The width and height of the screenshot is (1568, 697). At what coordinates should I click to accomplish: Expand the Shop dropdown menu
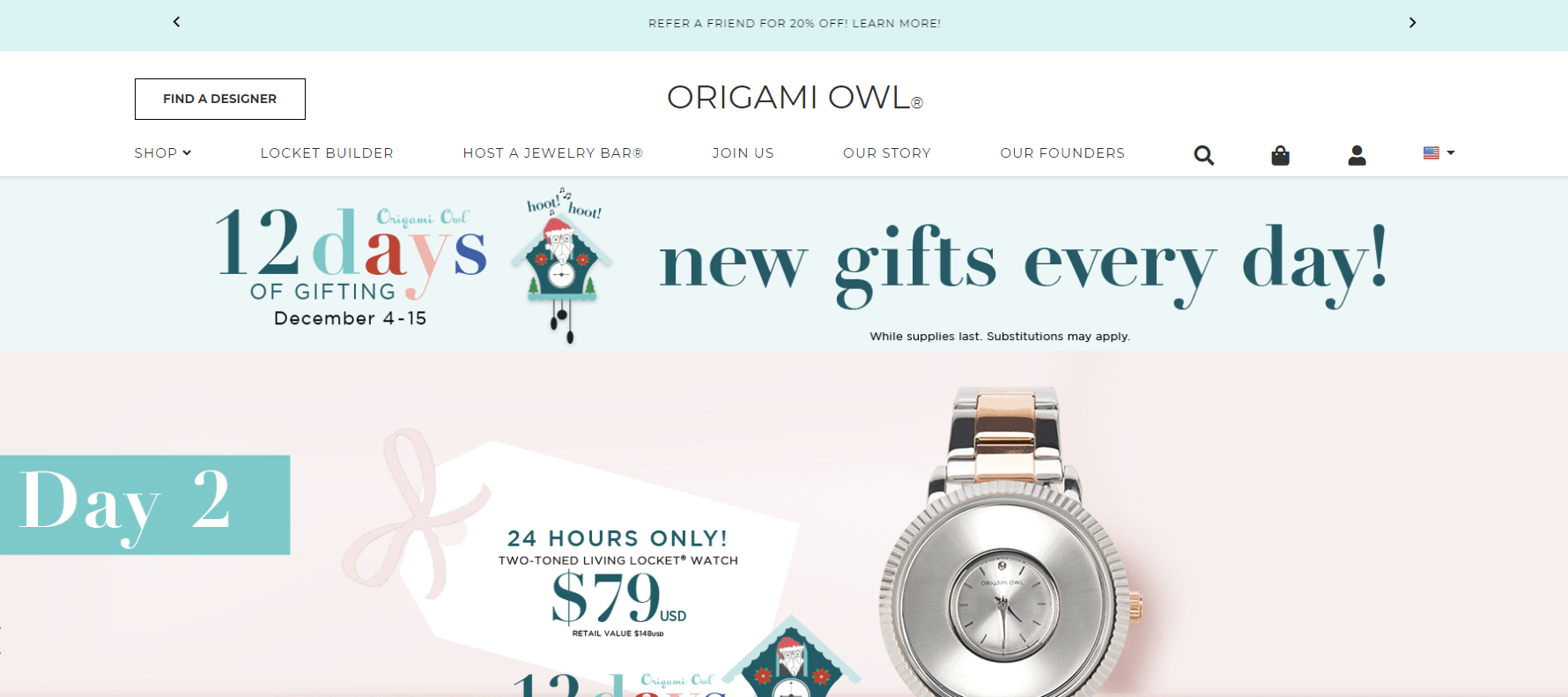[x=163, y=153]
